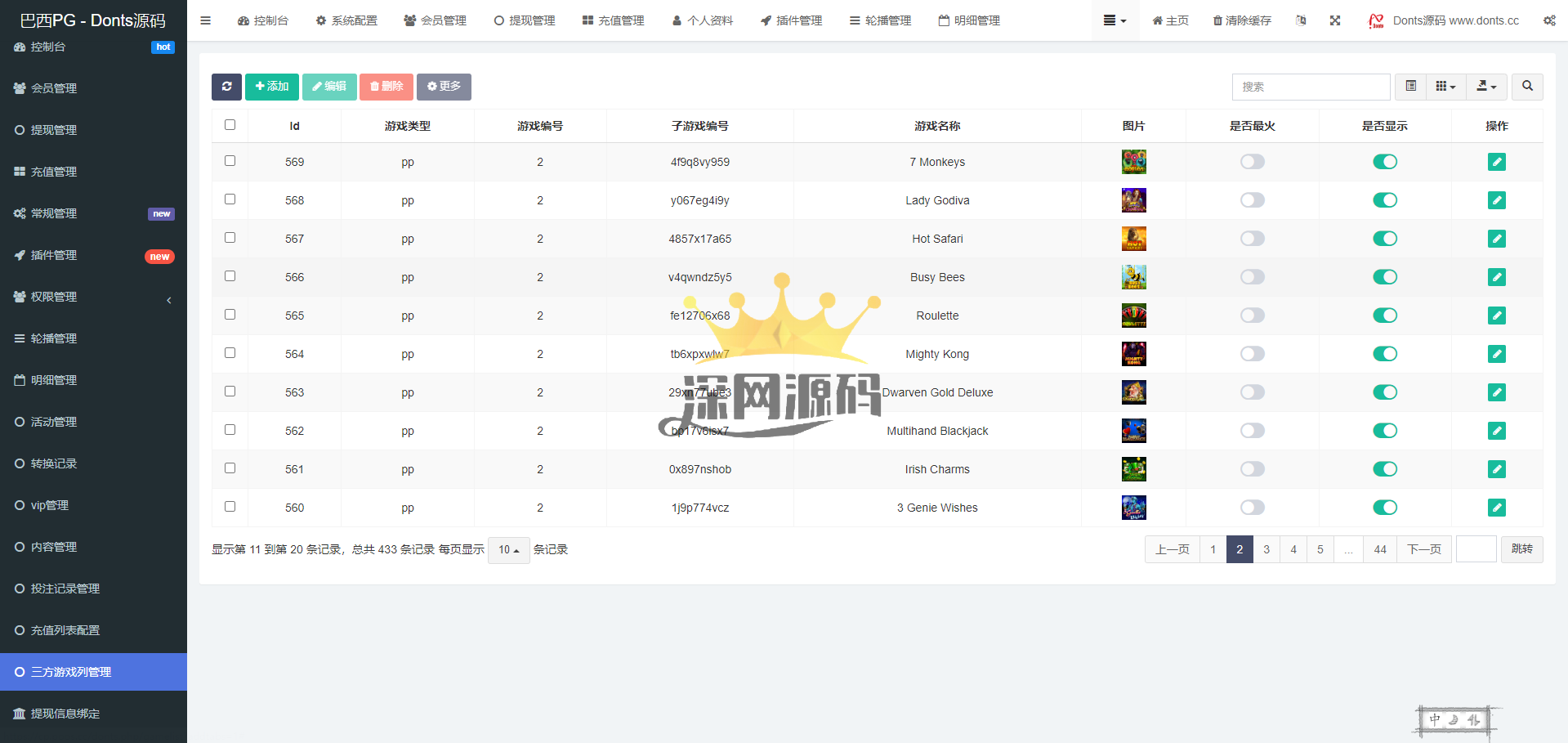
Task: Expand the page size dropdown showing 10
Action: pos(508,550)
